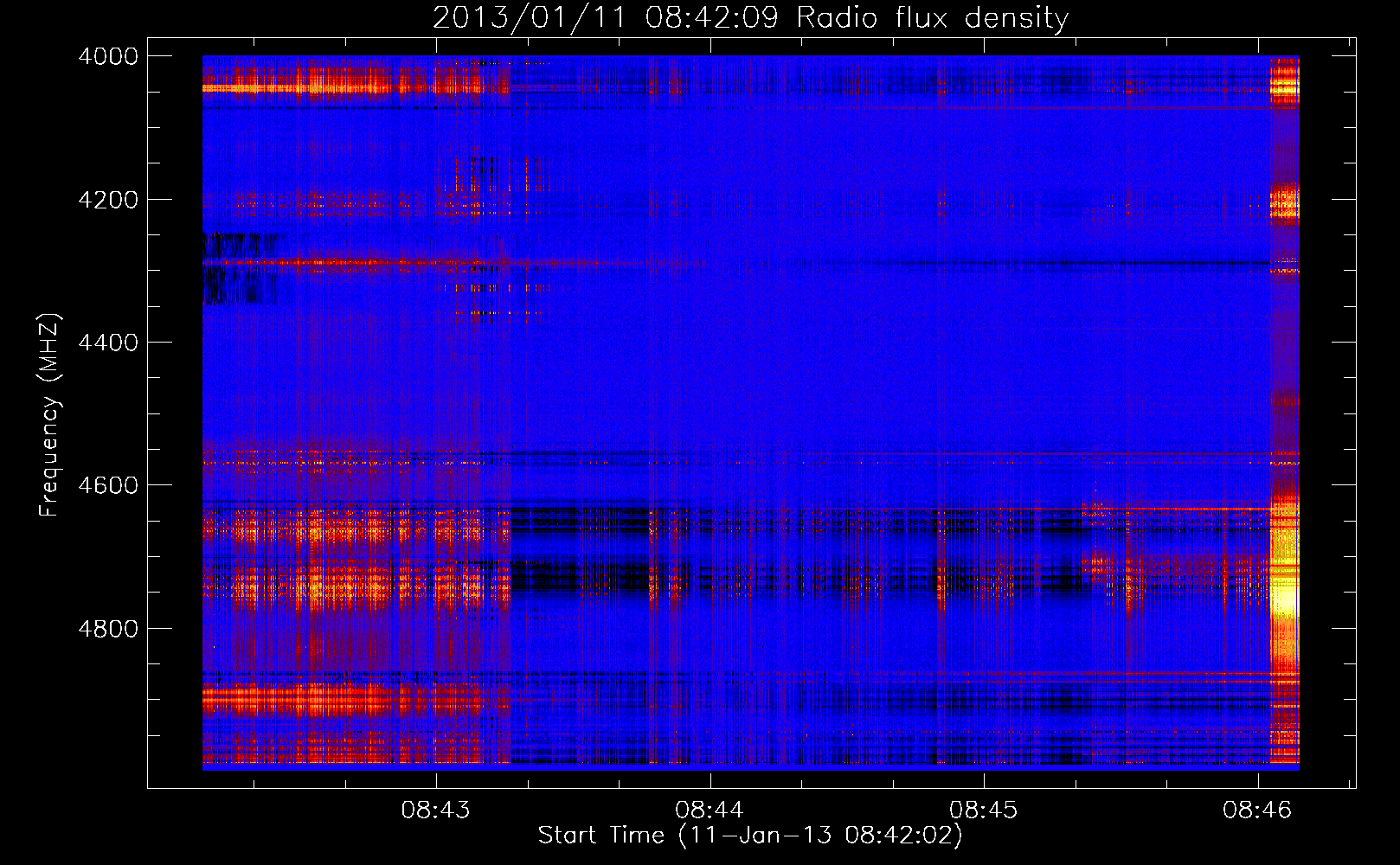Click the 'Start Time (11-Jan-13 08:42:02)' axis label
Viewport: 1400px width, 865px height.
click(750, 836)
